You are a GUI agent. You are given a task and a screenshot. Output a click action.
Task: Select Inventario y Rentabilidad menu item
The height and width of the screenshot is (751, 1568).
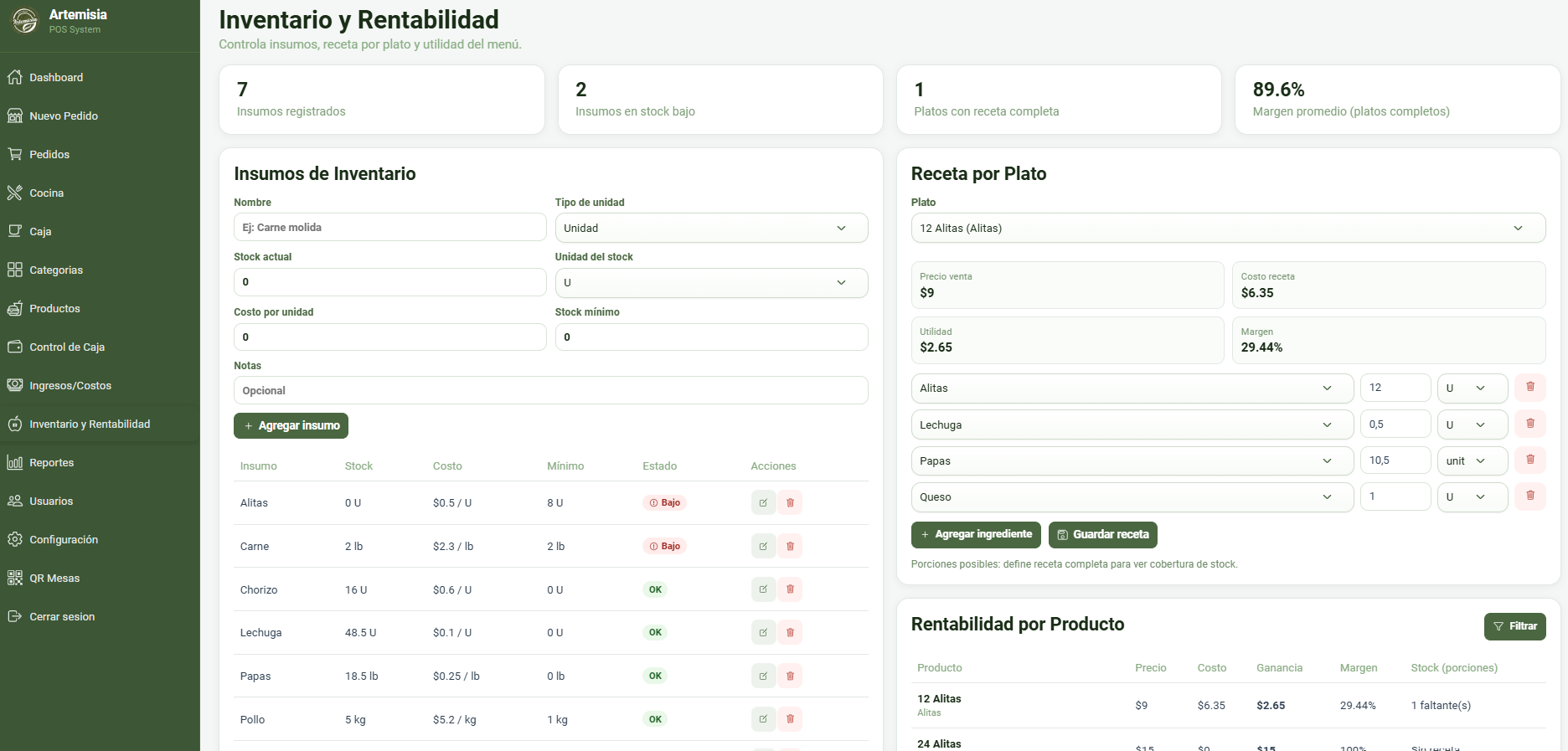tap(100, 424)
